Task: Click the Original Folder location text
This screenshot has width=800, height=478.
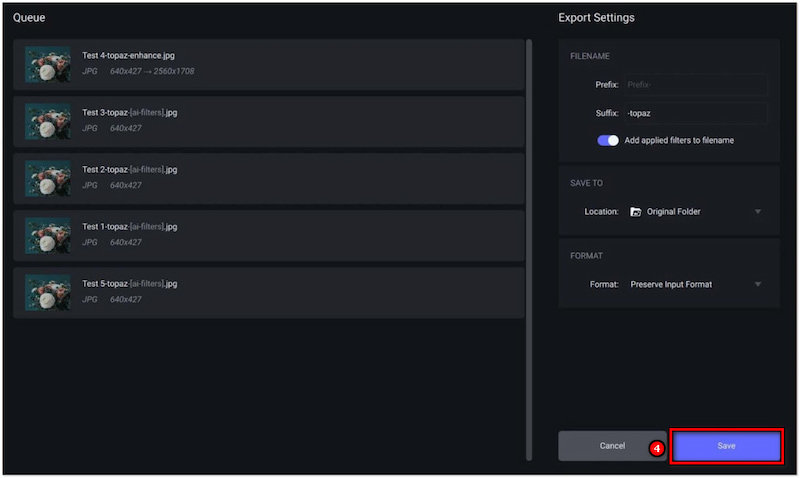Action: point(674,212)
